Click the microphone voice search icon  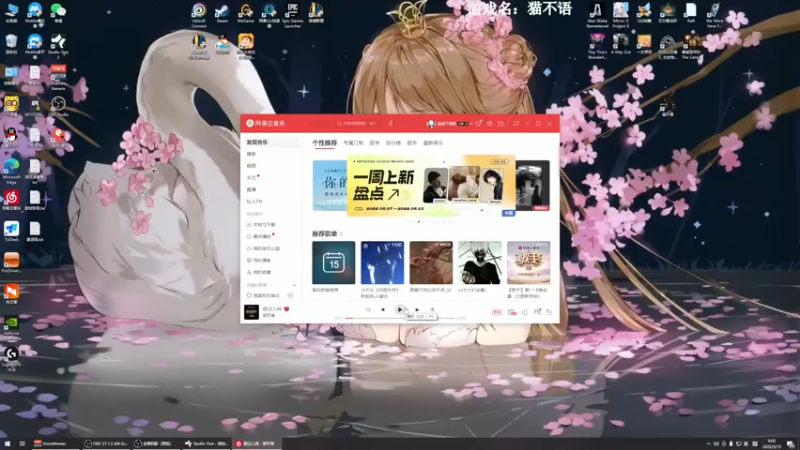pyautogui.click(x=391, y=123)
